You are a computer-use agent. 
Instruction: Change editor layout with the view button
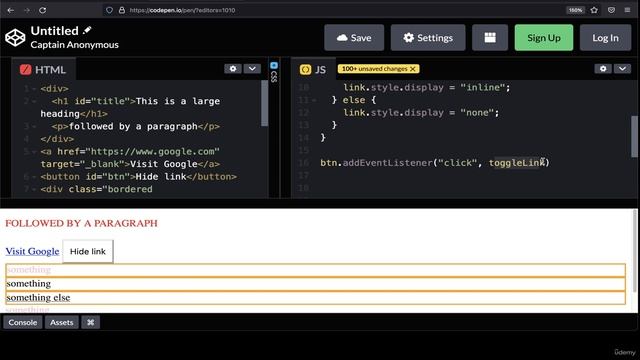pos(490,38)
